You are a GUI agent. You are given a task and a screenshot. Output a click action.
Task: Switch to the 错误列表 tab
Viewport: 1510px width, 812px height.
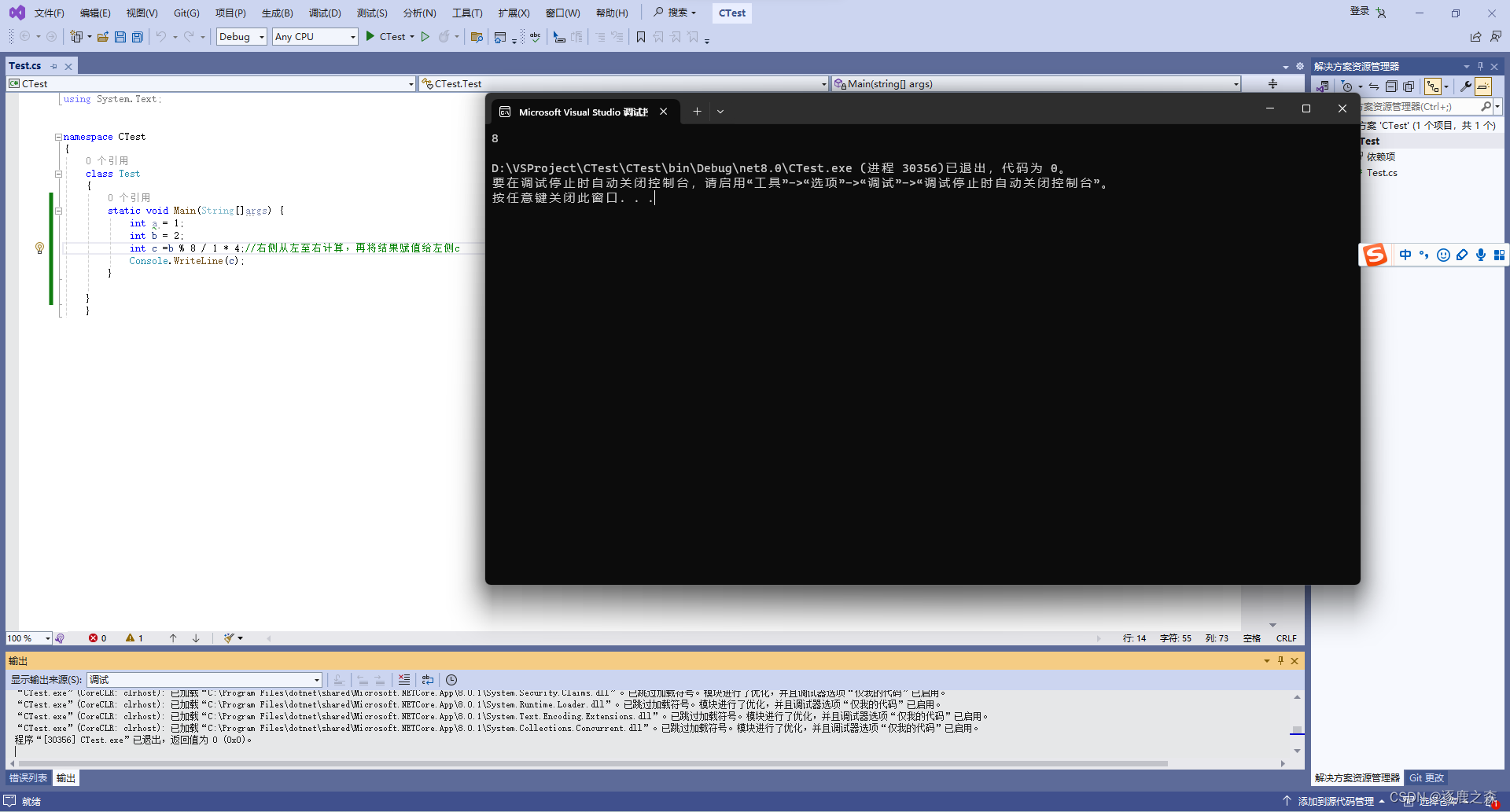pos(28,778)
